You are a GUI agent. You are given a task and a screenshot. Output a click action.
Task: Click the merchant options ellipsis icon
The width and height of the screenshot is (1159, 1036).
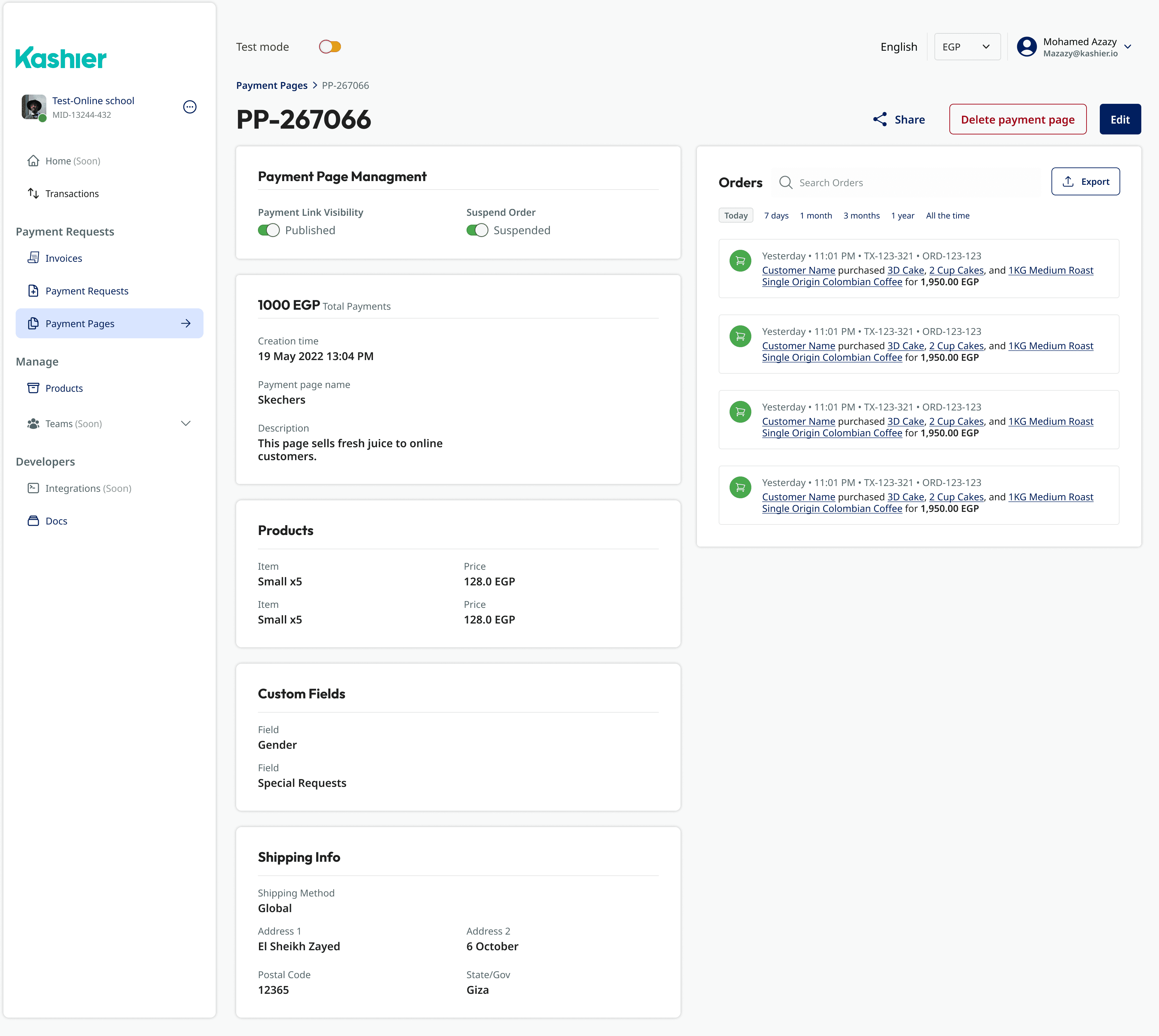[190, 107]
